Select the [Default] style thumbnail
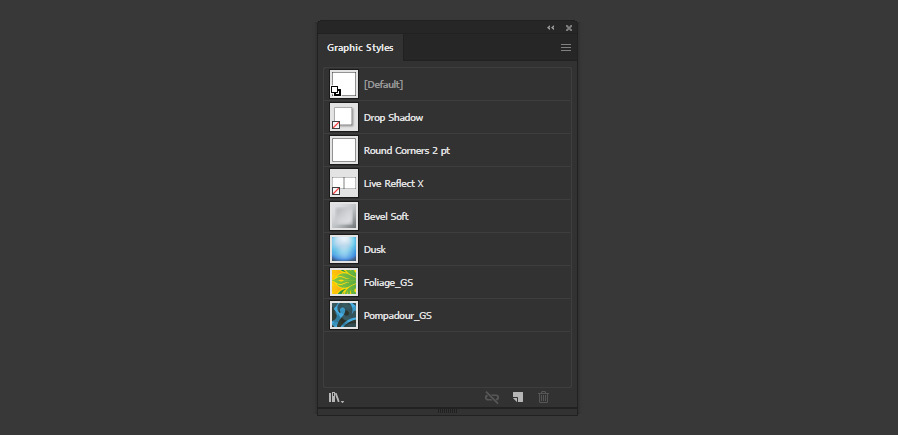Viewport: 898px width, 435px height. (x=344, y=84)
